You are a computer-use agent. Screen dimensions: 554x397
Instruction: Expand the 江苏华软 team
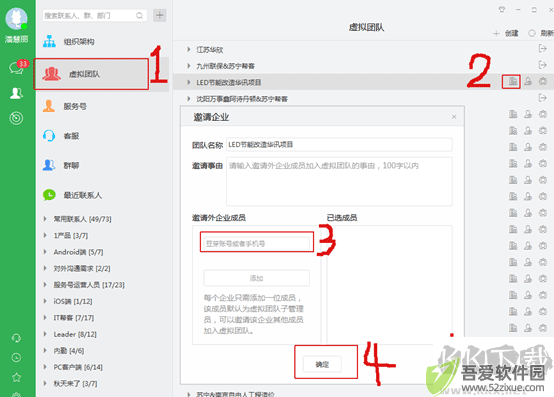click(189, 49)
